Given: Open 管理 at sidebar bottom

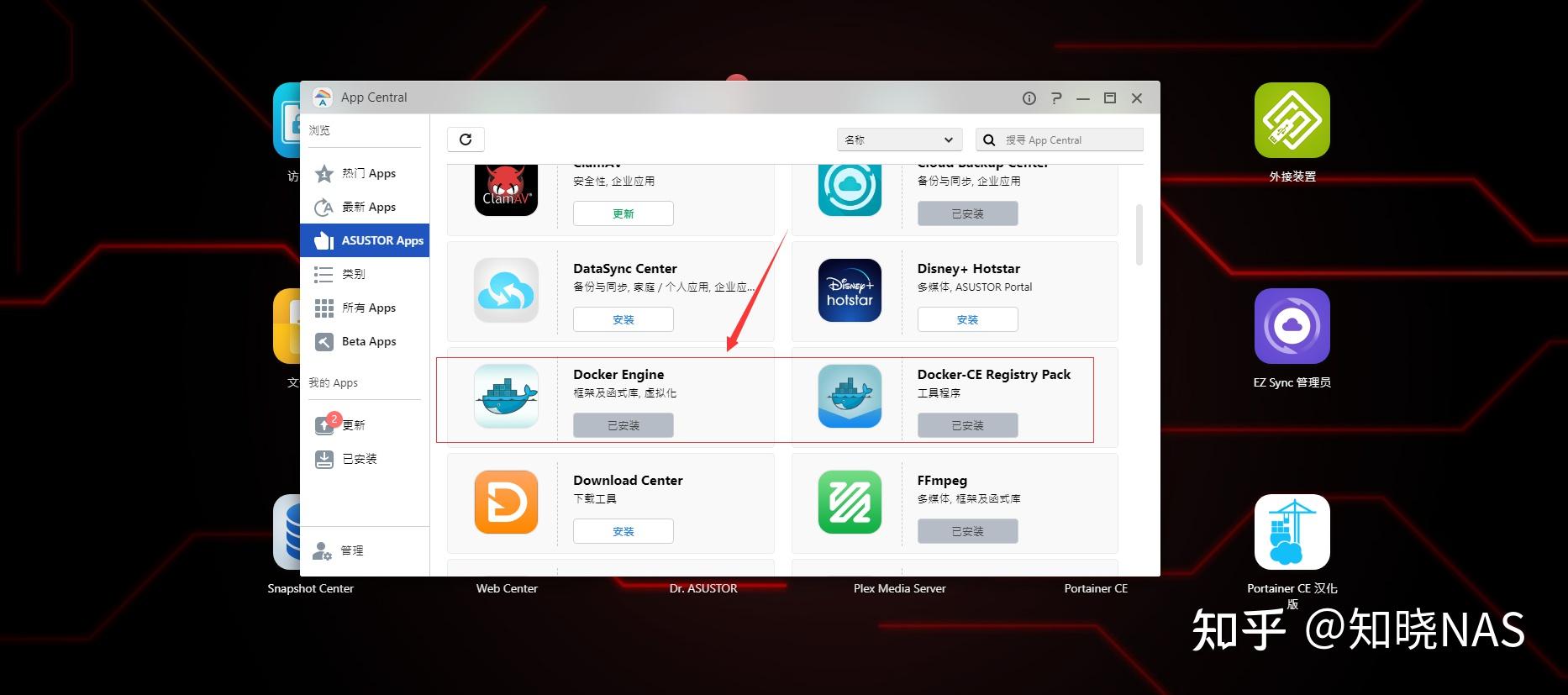Looking at the screenshot, I should click(365, 551).
